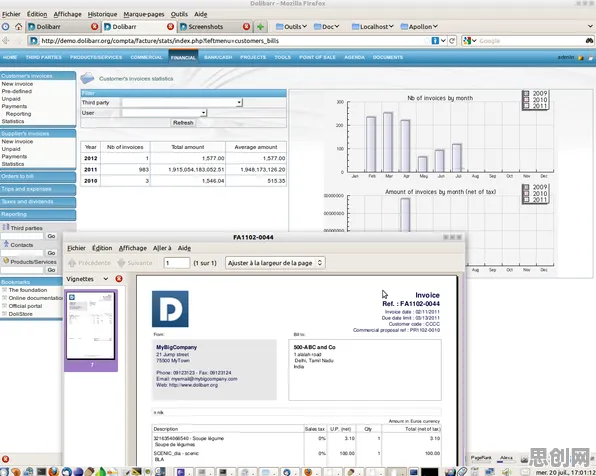This screenshot has width=596, height=476.
Task: Go to the Firefox home page icon
Action: pyautogui.click(x=18, y=27)
